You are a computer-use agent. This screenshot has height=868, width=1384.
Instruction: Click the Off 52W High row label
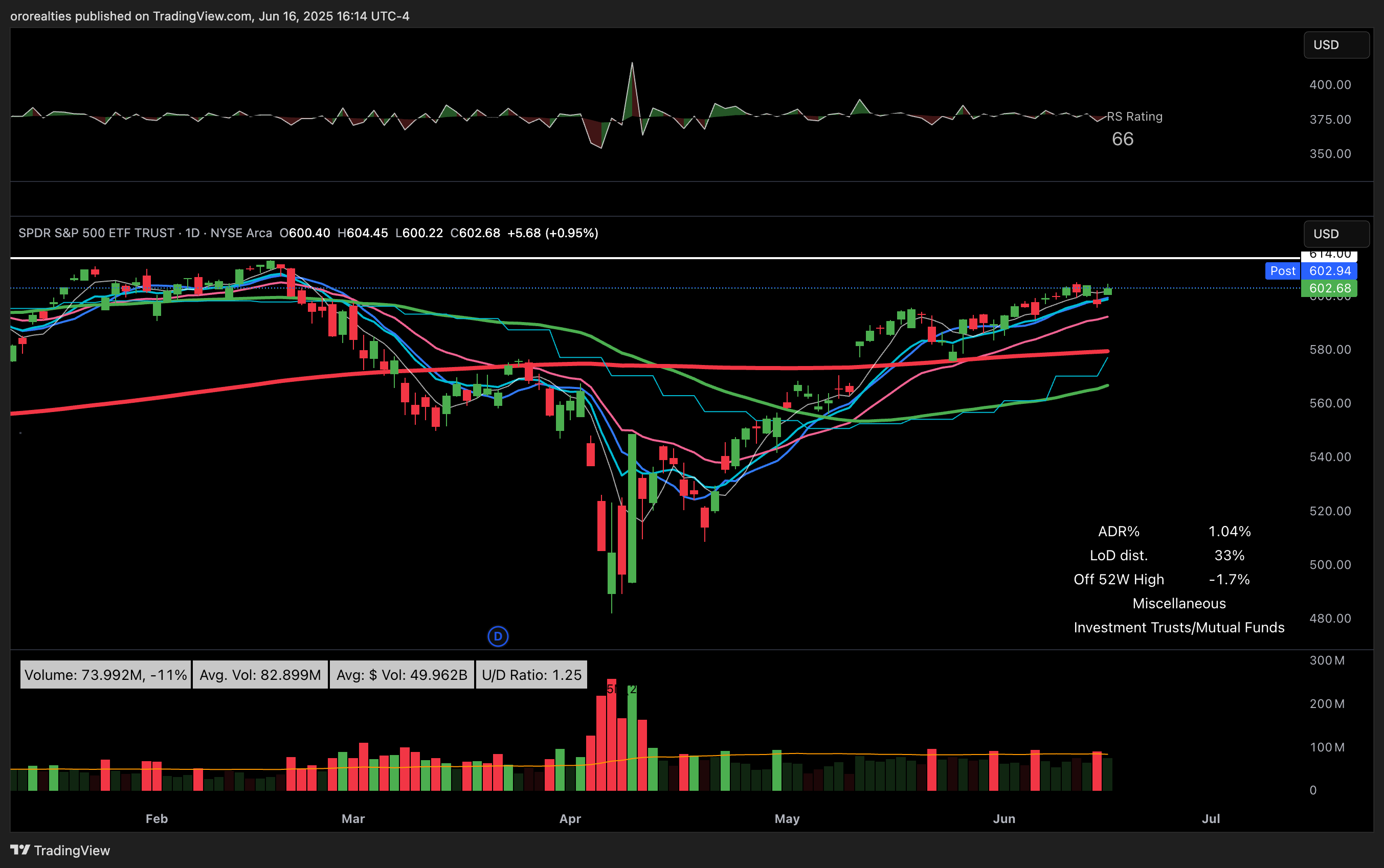(1118, 579)
